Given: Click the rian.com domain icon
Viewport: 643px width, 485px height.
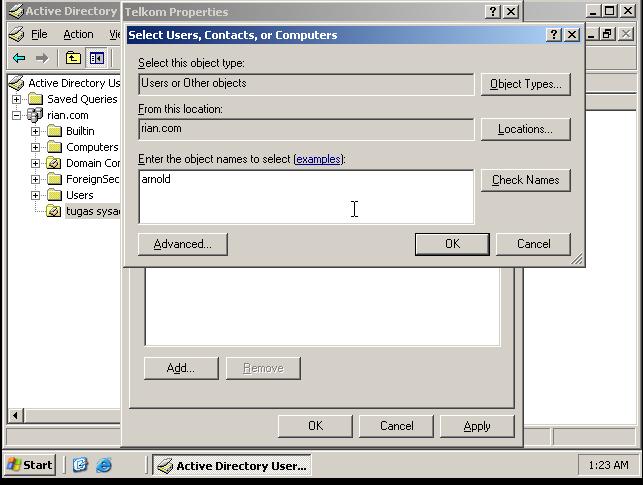Looking at the screenshot, I should (x=35, y=115).
